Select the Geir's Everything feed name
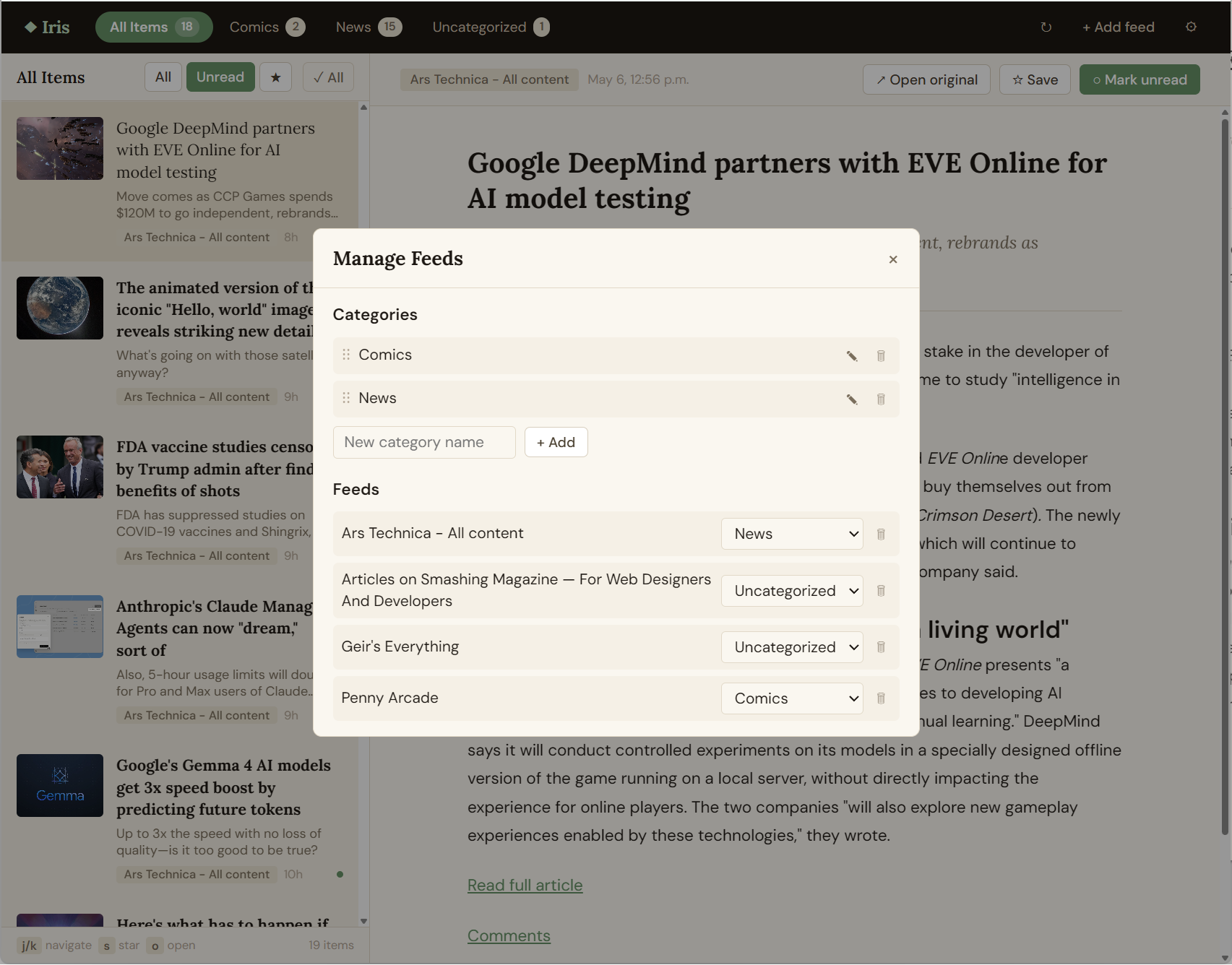This screenshot has width=1232, height=965. tap(400, 646)
